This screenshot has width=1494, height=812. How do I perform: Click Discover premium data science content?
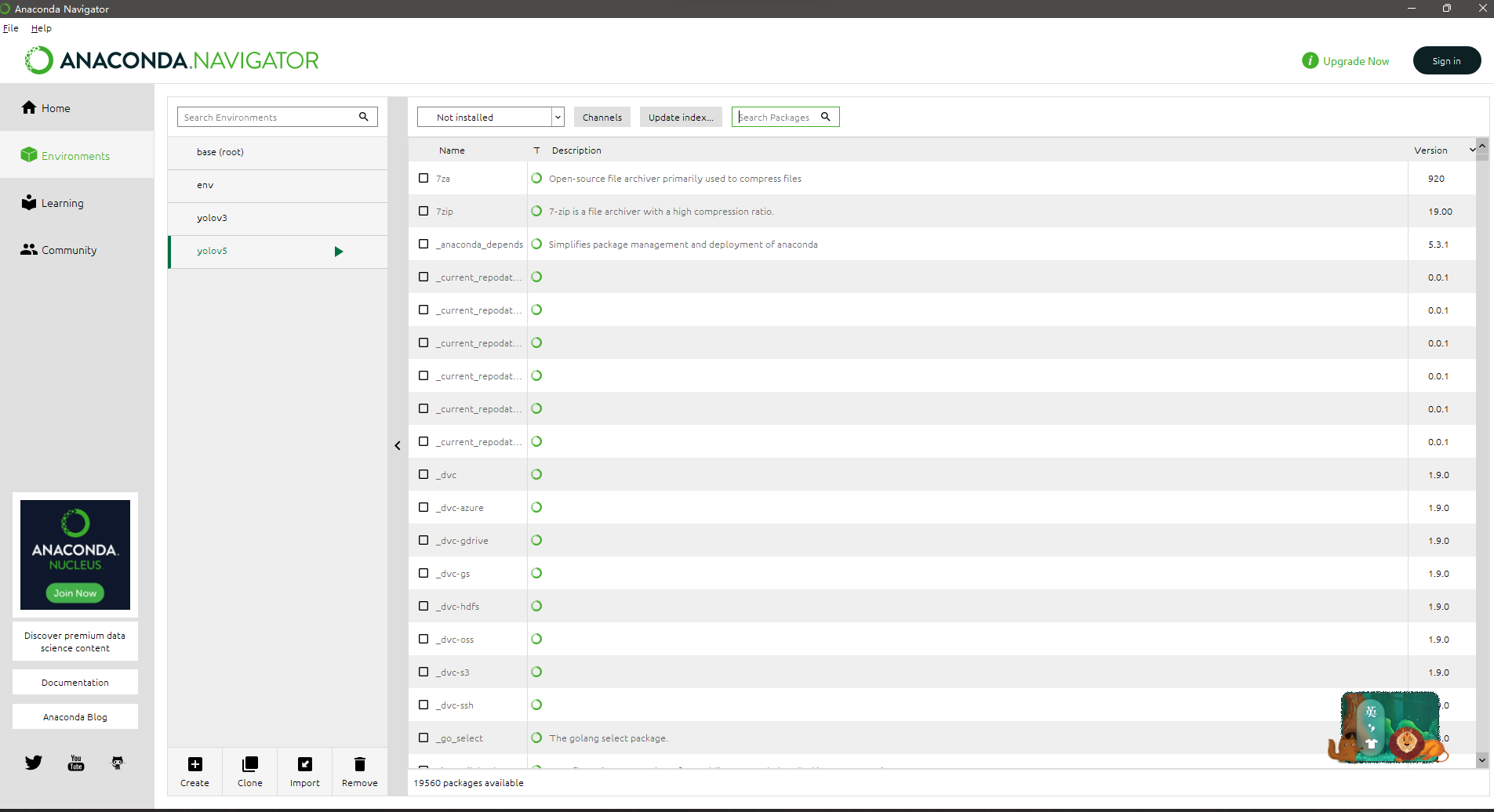75,641
